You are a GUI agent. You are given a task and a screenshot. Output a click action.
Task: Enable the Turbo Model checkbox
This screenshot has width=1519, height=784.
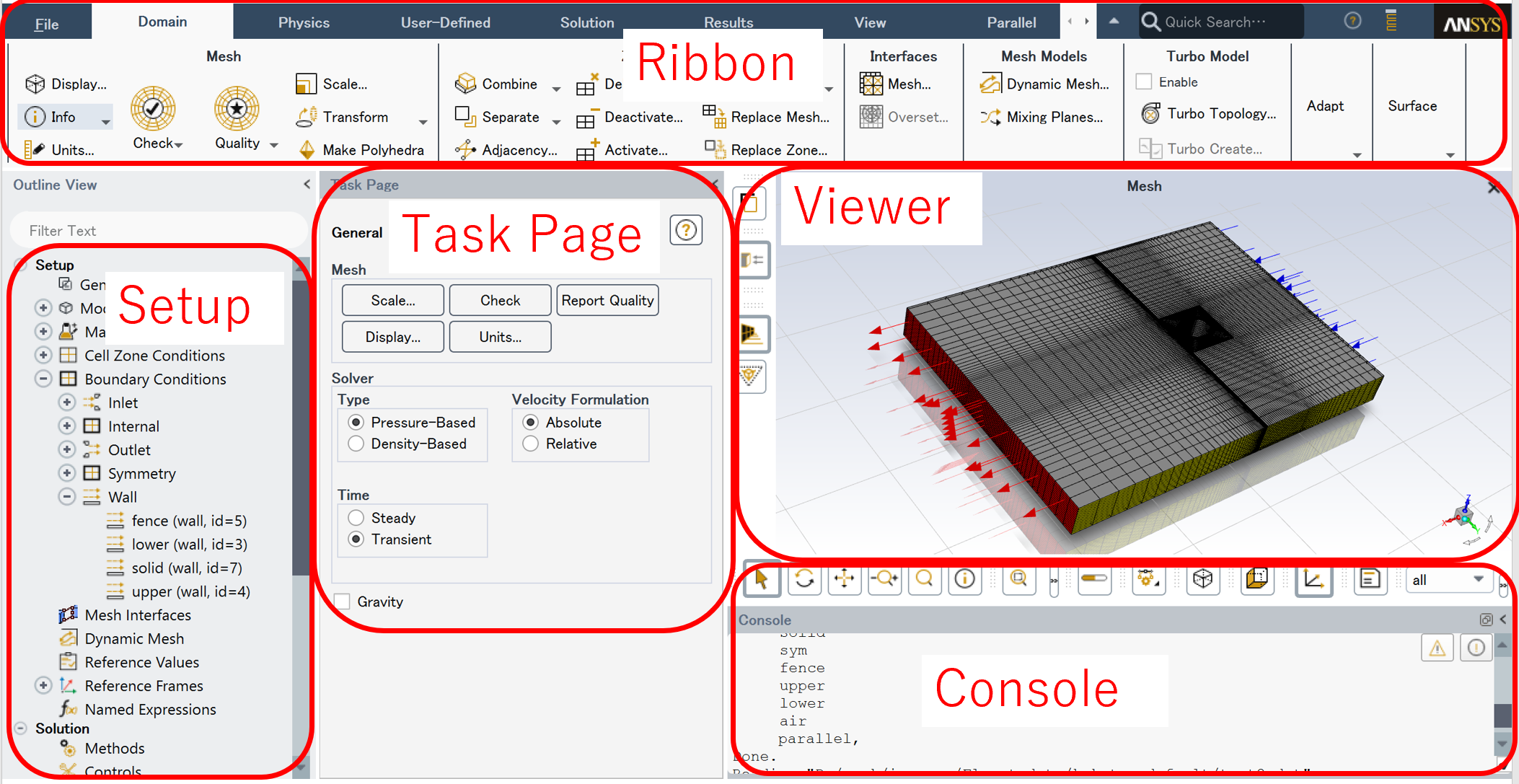tap(1144, 82)
